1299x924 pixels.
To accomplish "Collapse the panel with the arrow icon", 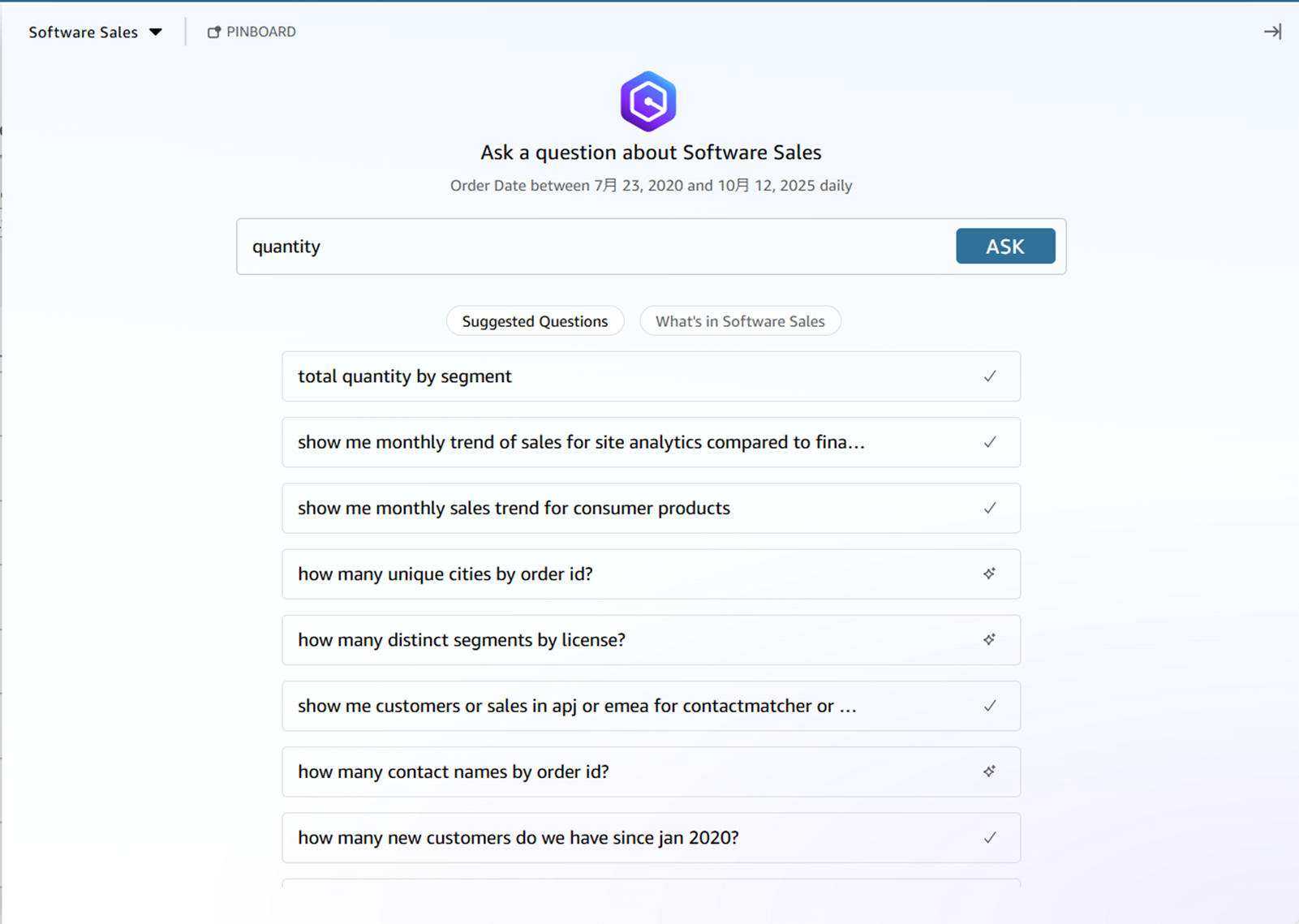I will [x=1272, y=32].
